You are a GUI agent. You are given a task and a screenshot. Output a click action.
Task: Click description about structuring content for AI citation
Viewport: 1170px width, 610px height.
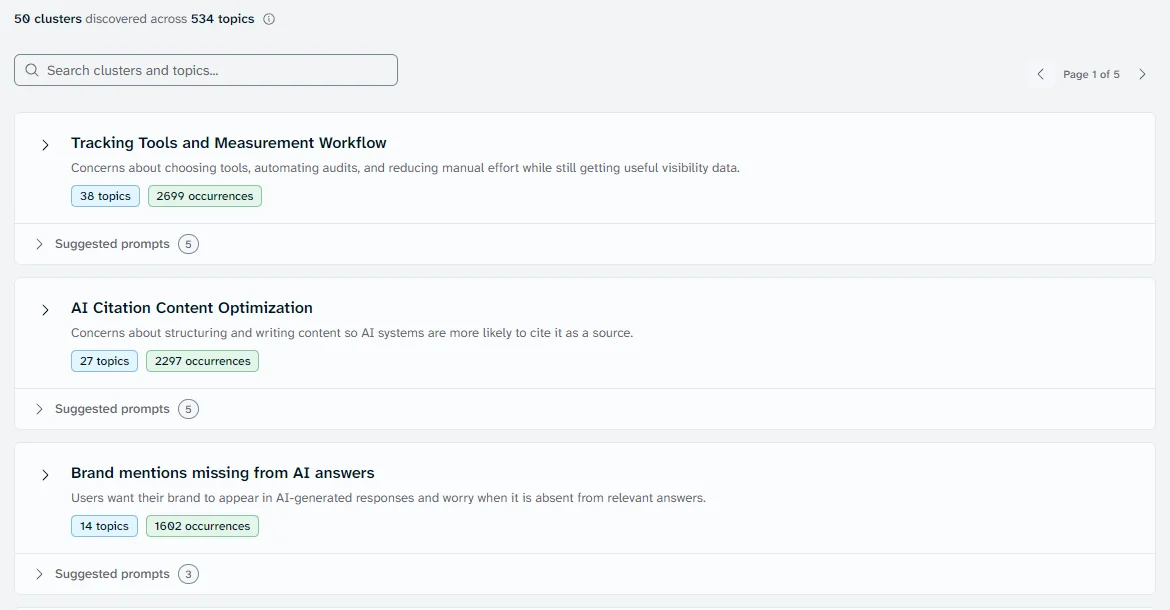pyautogui.click(x=351, y=333)
